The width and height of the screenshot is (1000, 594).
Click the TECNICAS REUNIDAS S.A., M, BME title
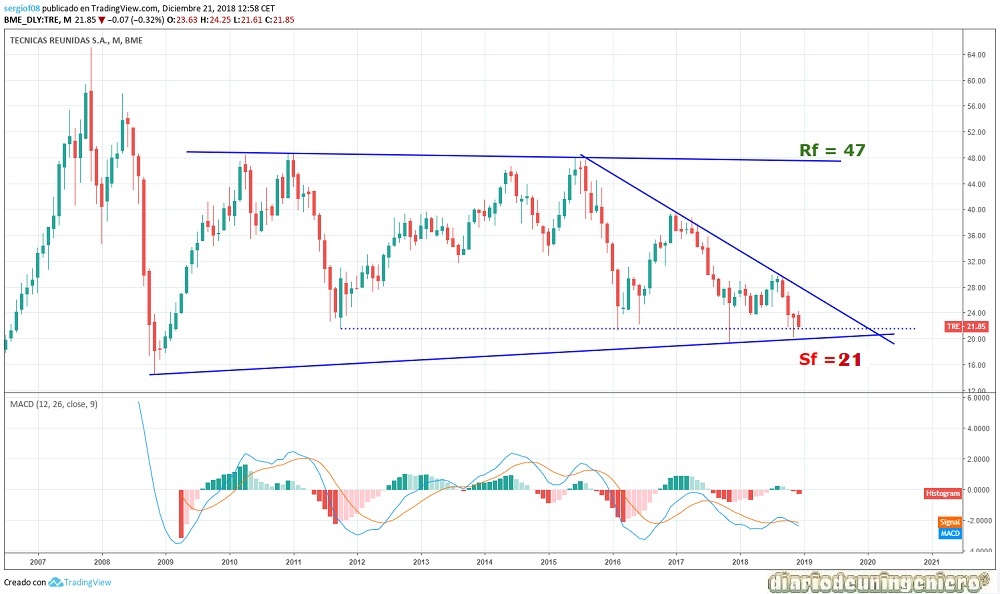click(x=77, y=40)
